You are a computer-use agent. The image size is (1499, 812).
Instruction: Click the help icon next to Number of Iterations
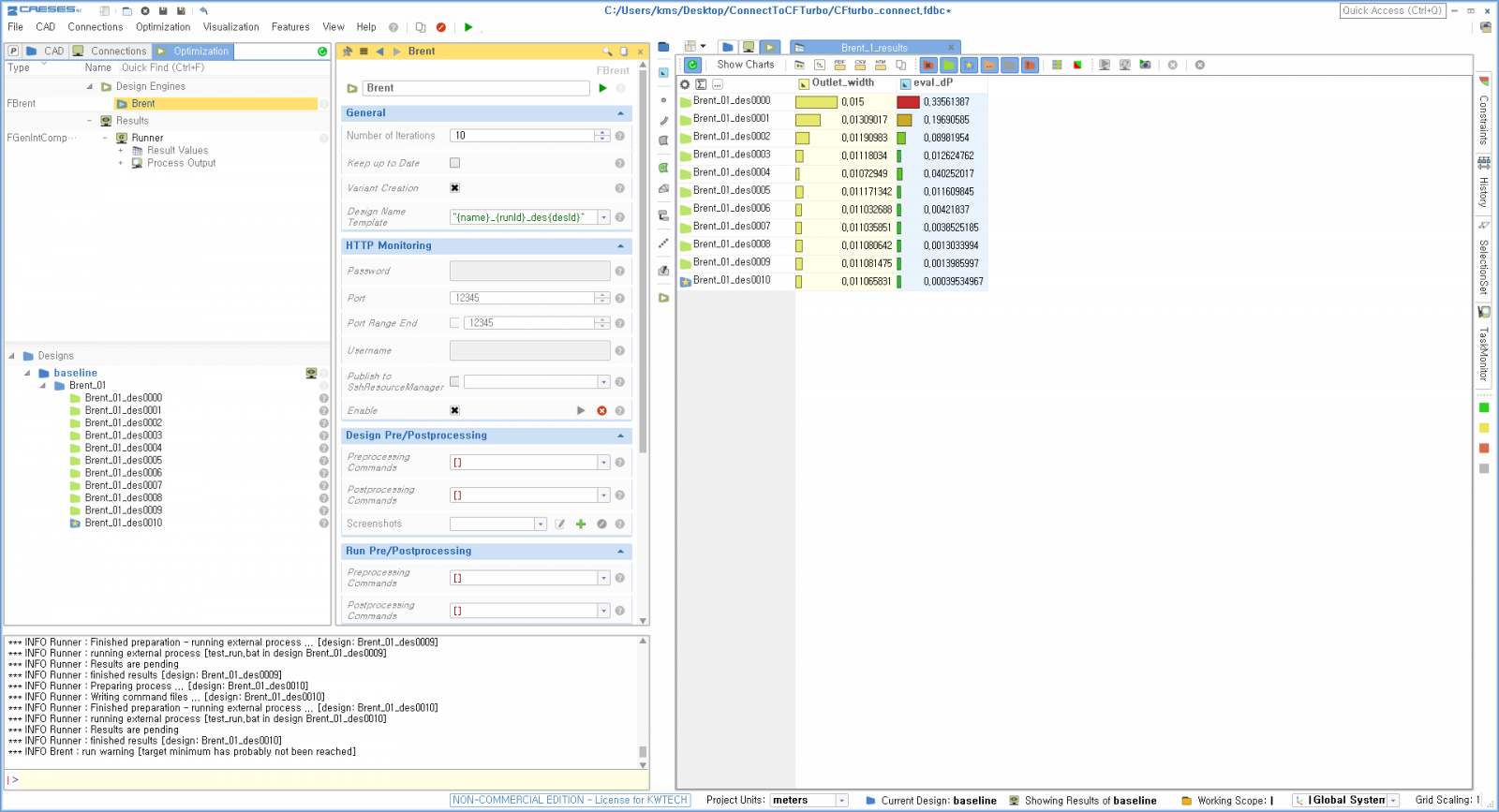coord(619,136)
